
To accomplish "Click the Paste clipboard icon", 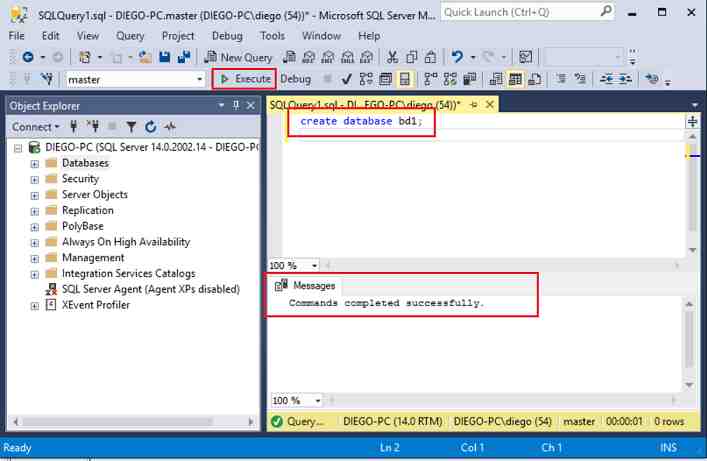I will [x=431, y=57].
